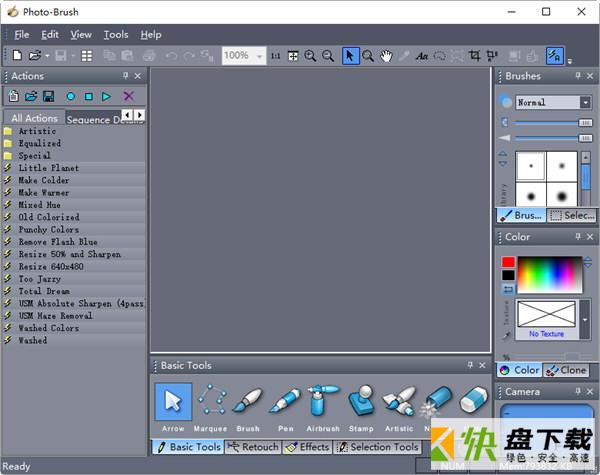Create a new action script
The width and height of the screenshot is (600, 475).
[13, 96]
